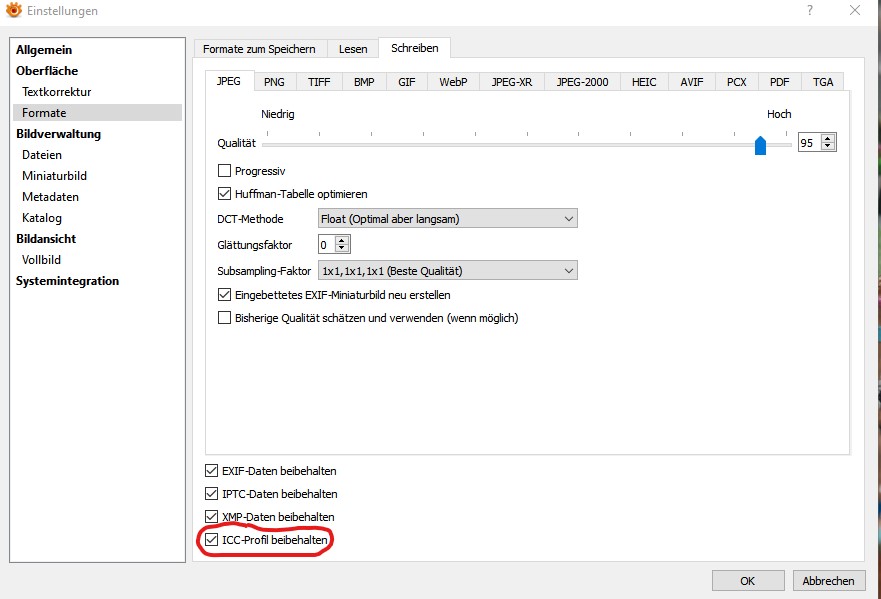Enable the Progressiv checkbox
This screenshot has height=599, width=881.
point(225,171)
